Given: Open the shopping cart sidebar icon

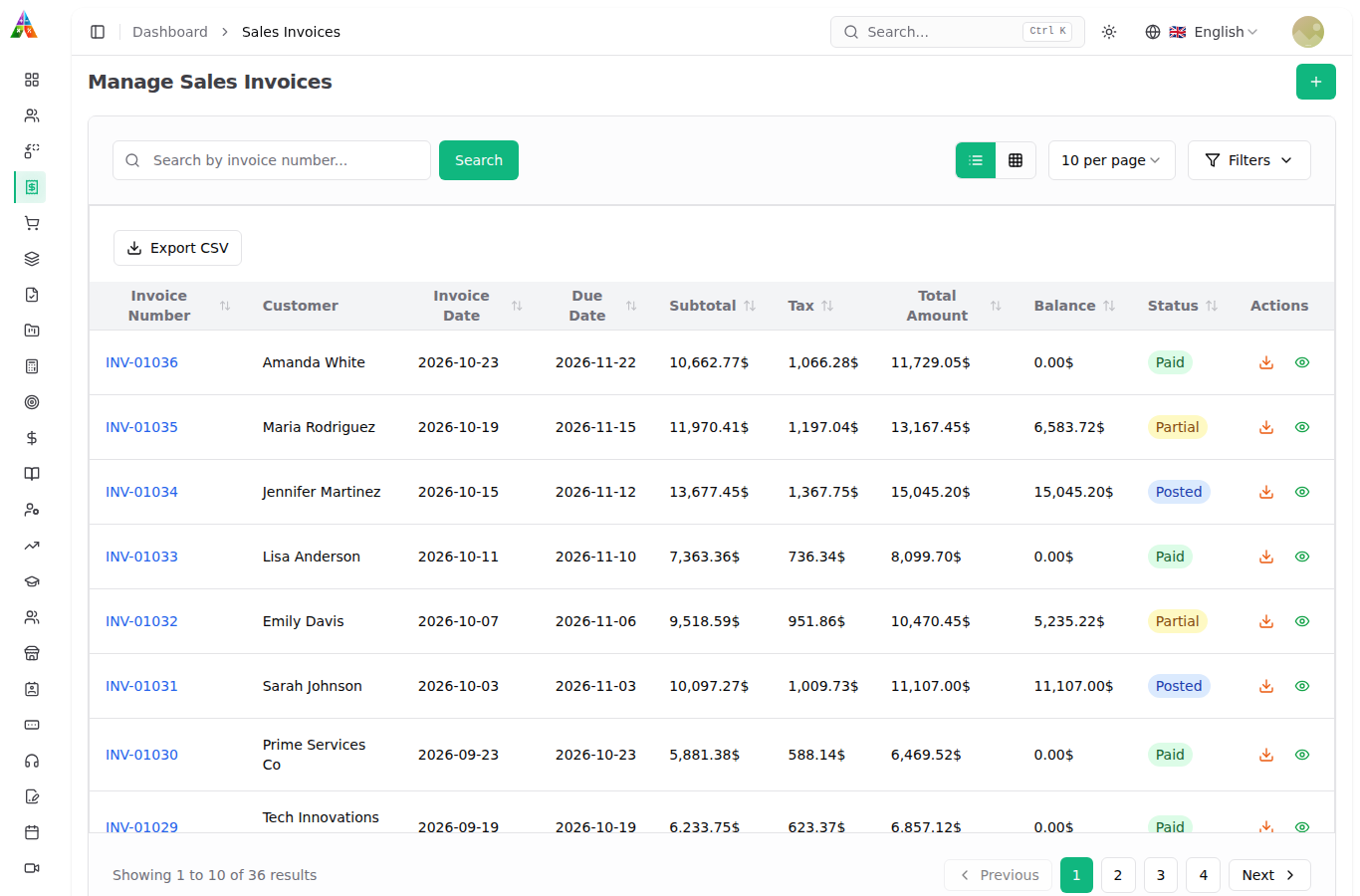Looking at the screenshot, I should click(32, 223).
